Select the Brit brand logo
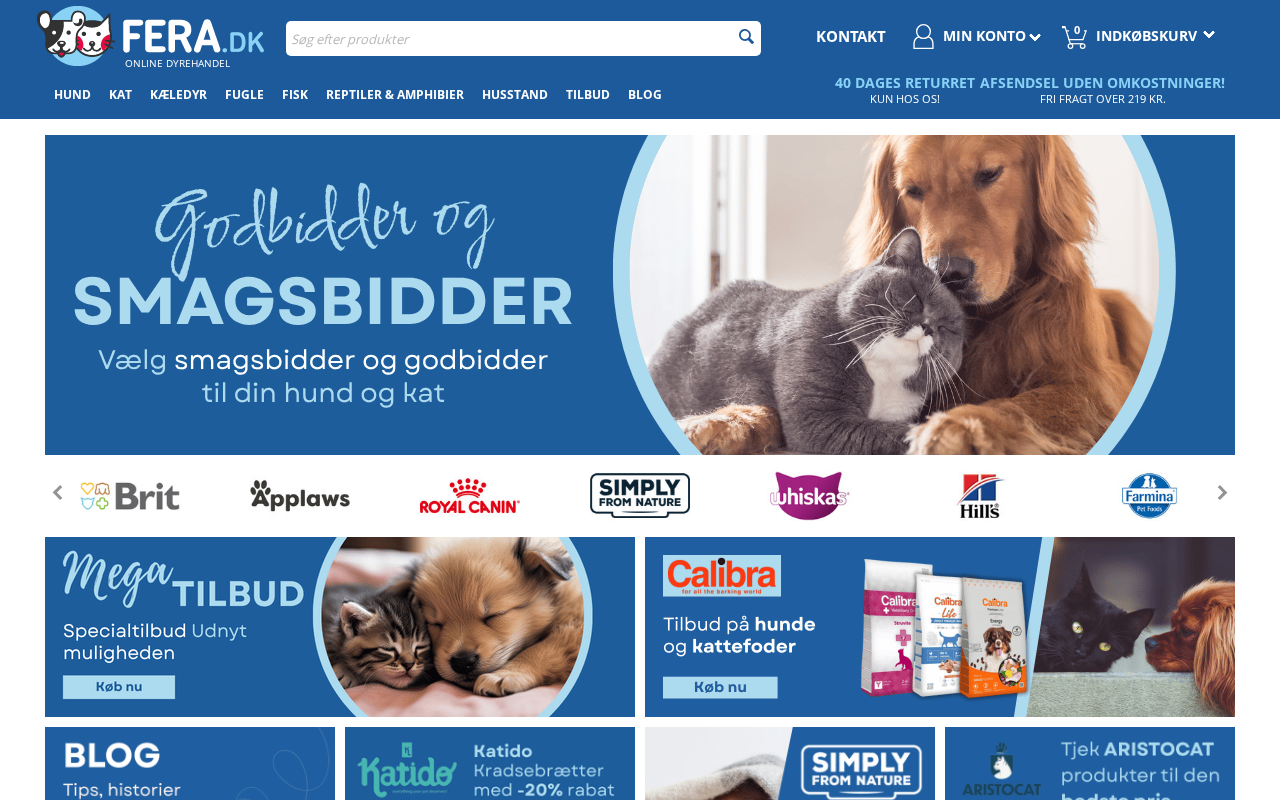1280x800 pixels. pos(130,495)
